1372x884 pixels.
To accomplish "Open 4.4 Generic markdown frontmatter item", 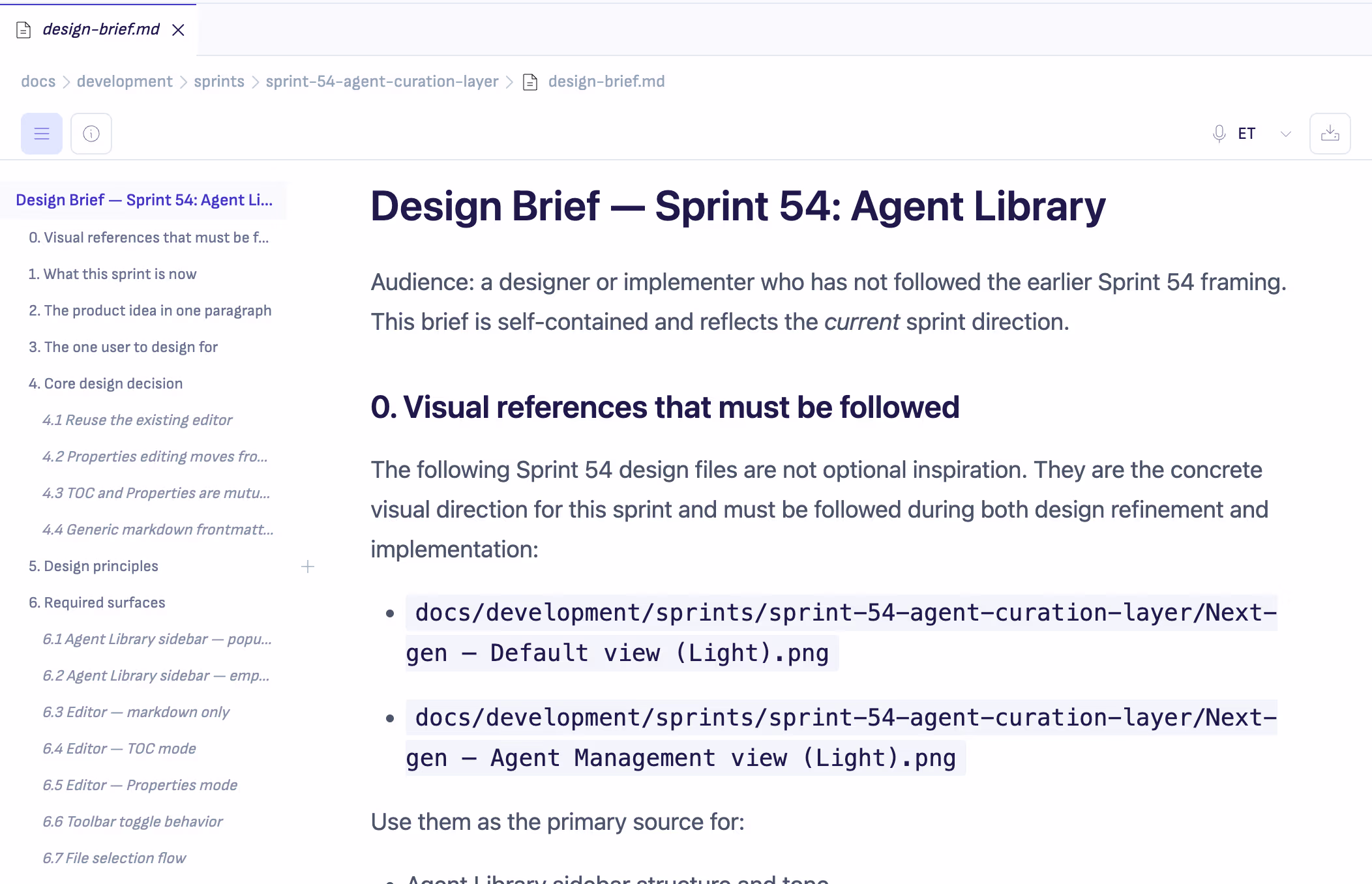I will click(158, 529).
